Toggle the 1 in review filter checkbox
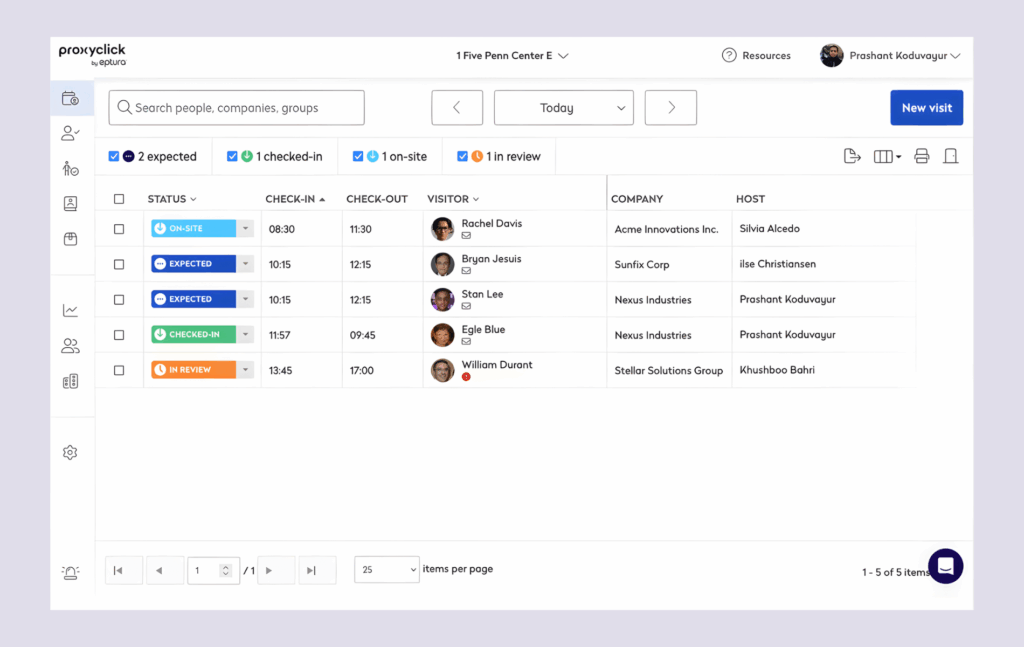The width and height of the screenshot is (1024, 647). coord(463,157)
